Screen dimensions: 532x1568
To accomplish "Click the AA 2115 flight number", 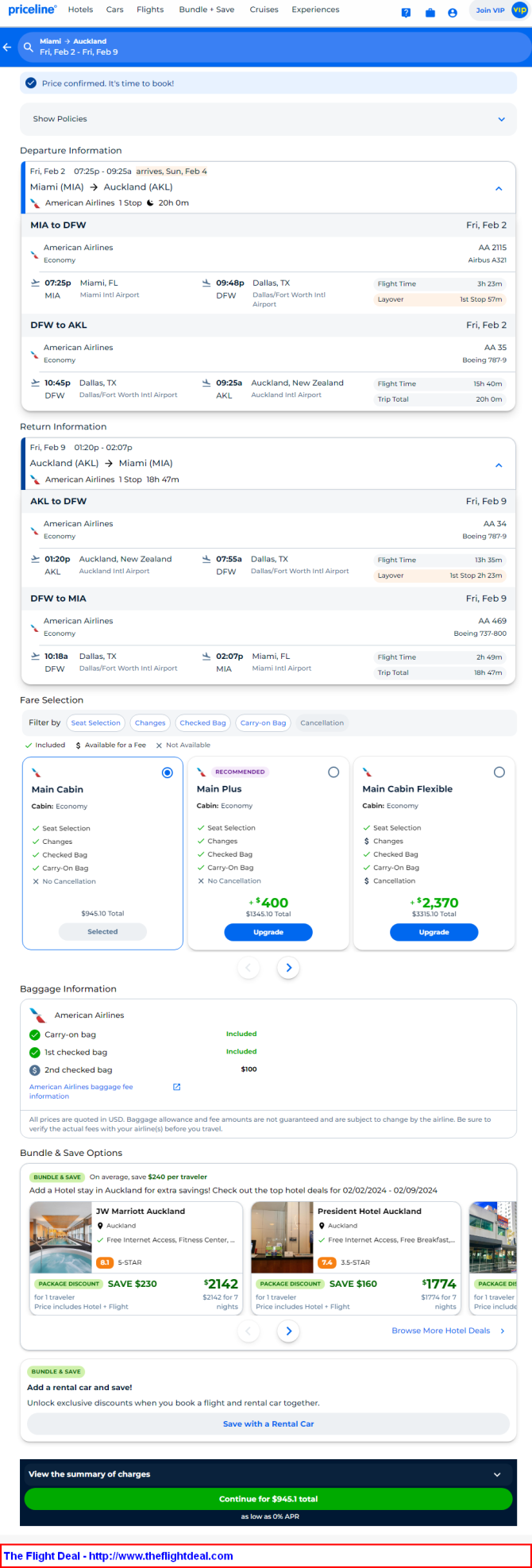I will point(492,248).
